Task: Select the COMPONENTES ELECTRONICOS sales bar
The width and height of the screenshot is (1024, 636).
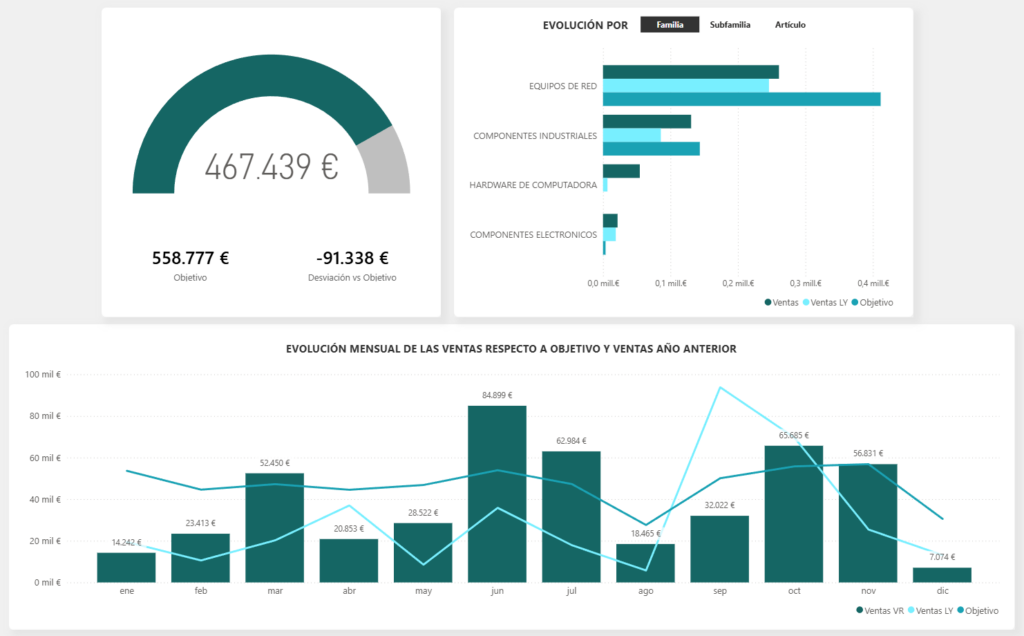Action: (x=608, y=220)
